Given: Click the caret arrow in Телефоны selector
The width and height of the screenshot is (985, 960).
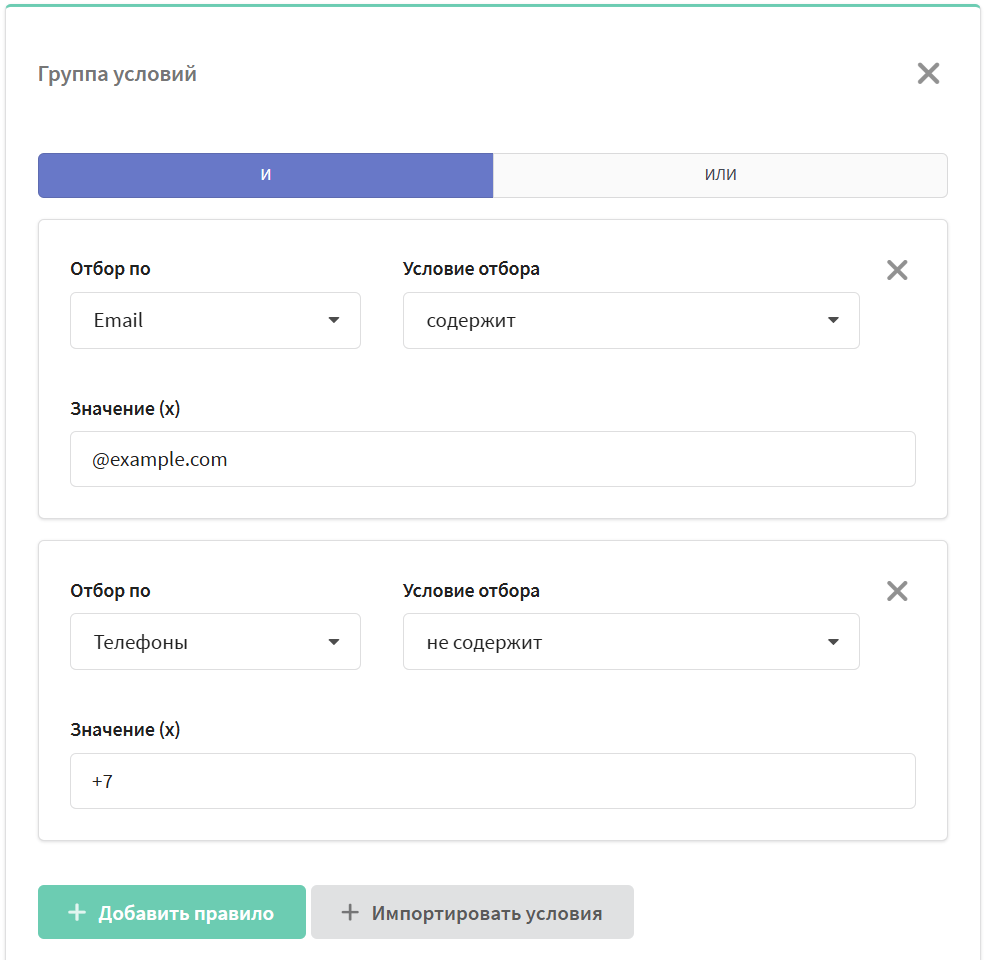Looking at the screenshot, I should point(334,642).
